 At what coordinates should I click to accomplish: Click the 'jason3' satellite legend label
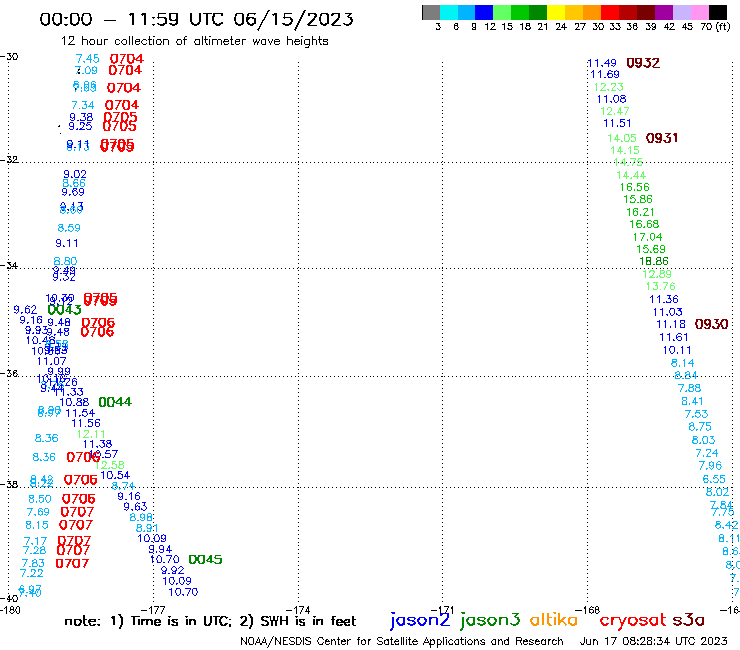point(490,620)
